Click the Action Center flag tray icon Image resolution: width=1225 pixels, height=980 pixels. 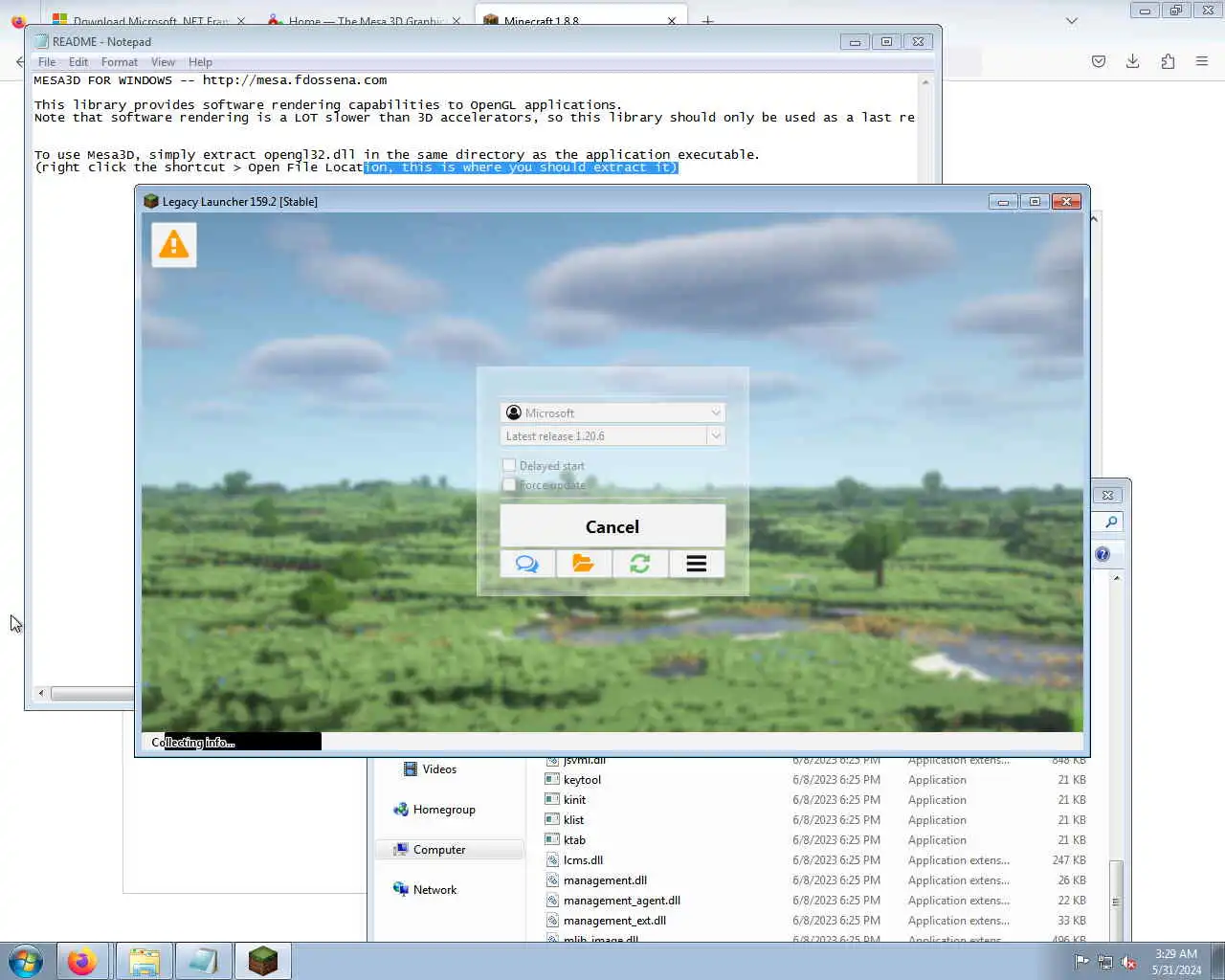click(x=1081, y=962)
